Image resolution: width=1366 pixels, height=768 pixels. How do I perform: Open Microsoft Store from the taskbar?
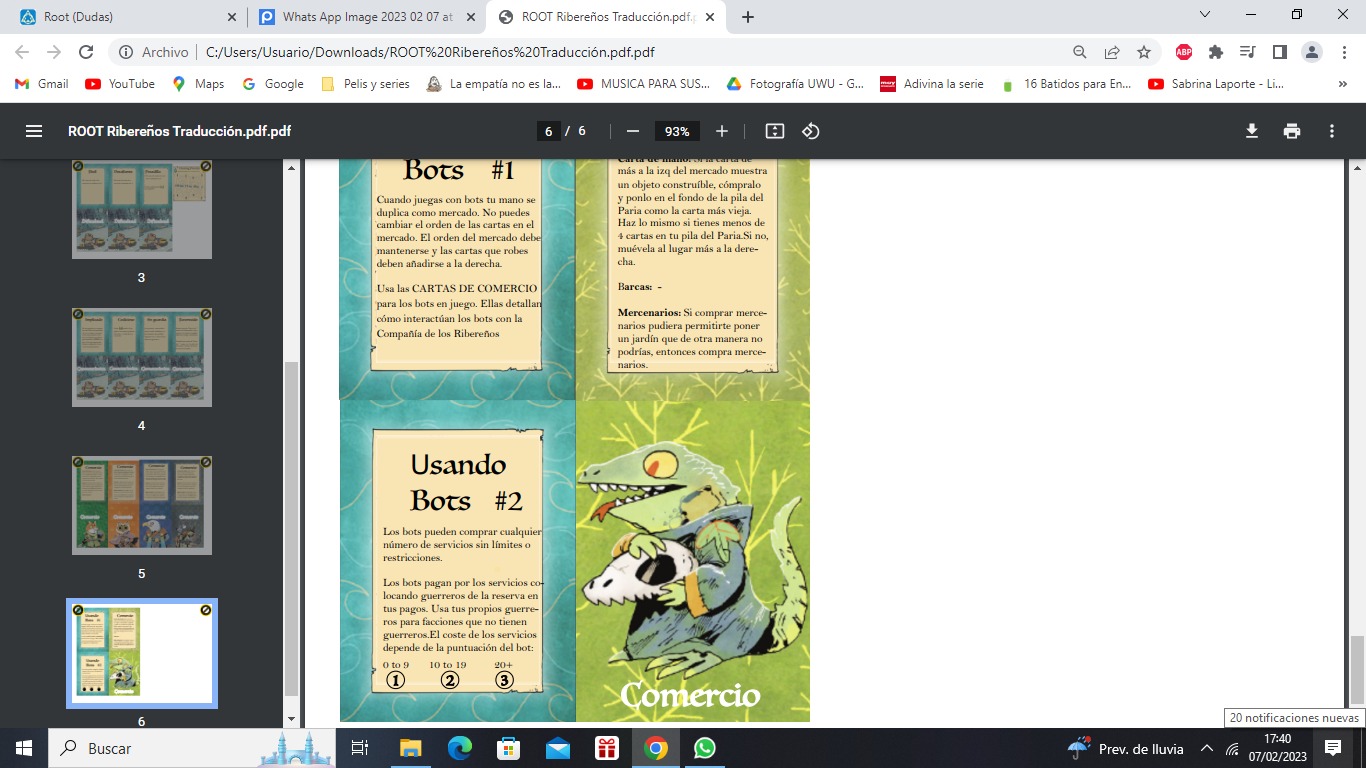tap(509, 748)
